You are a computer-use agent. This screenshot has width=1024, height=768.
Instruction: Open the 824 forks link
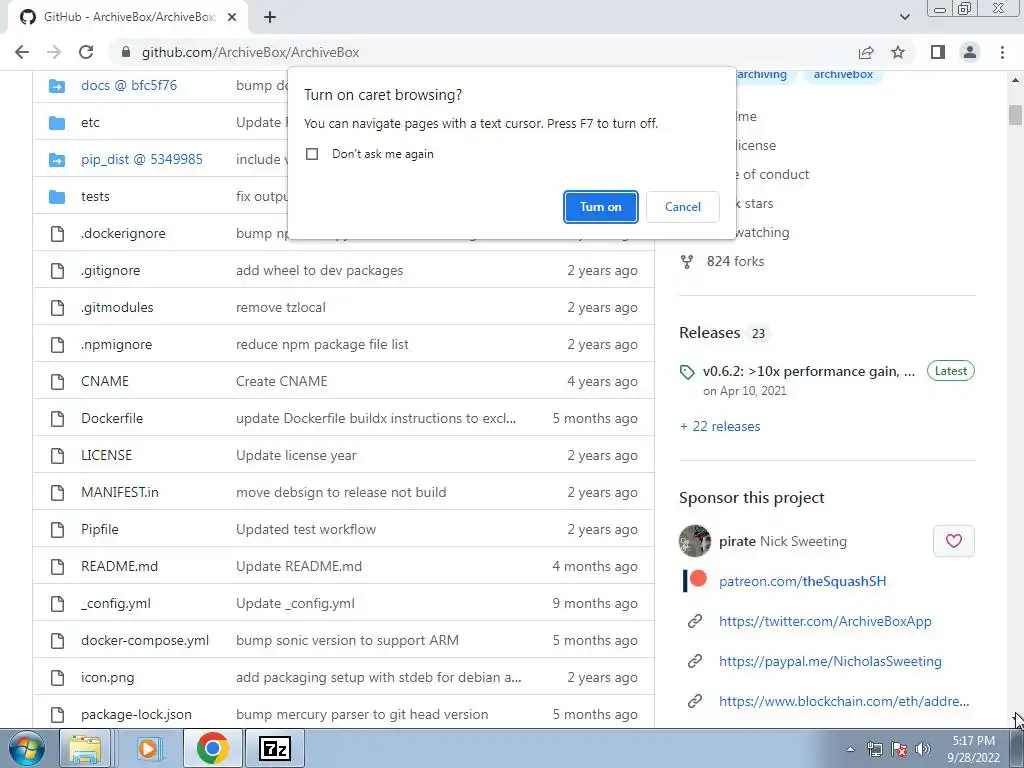pos(735,262)
